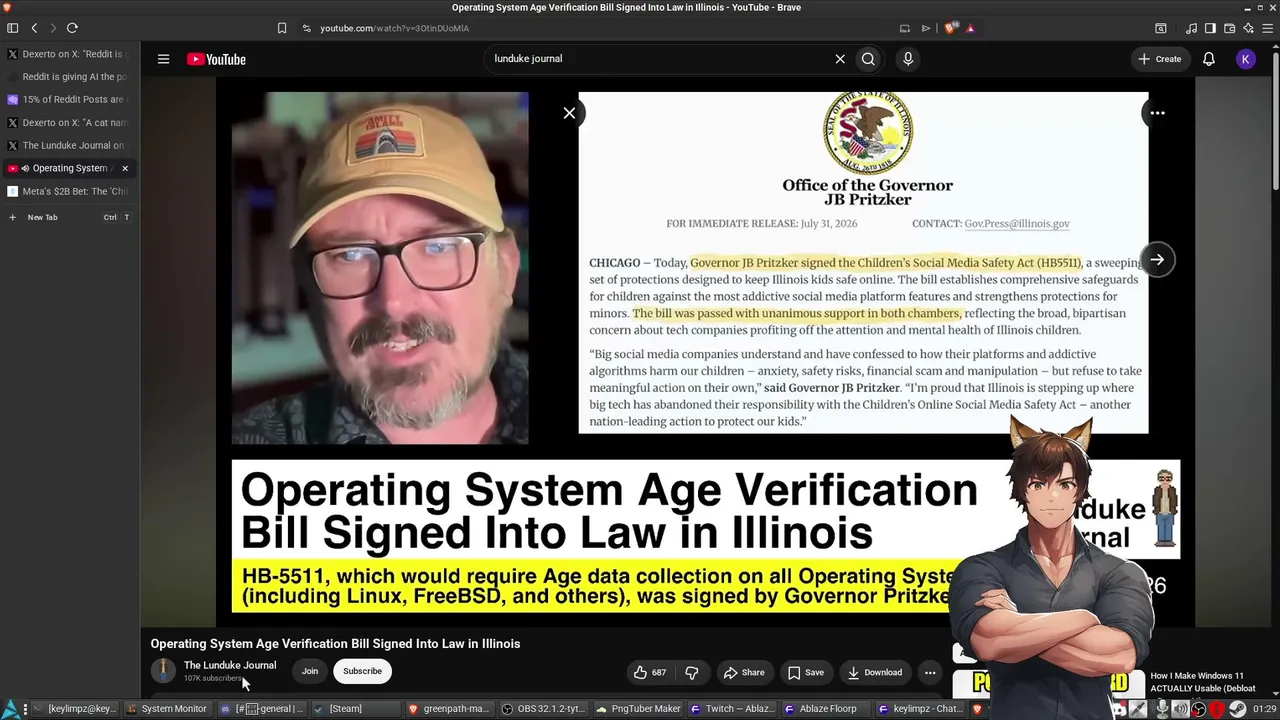Open the governor press release image
Image resolution: width=1280 pixels, height=720 pixels.
(x=863, y=263)
